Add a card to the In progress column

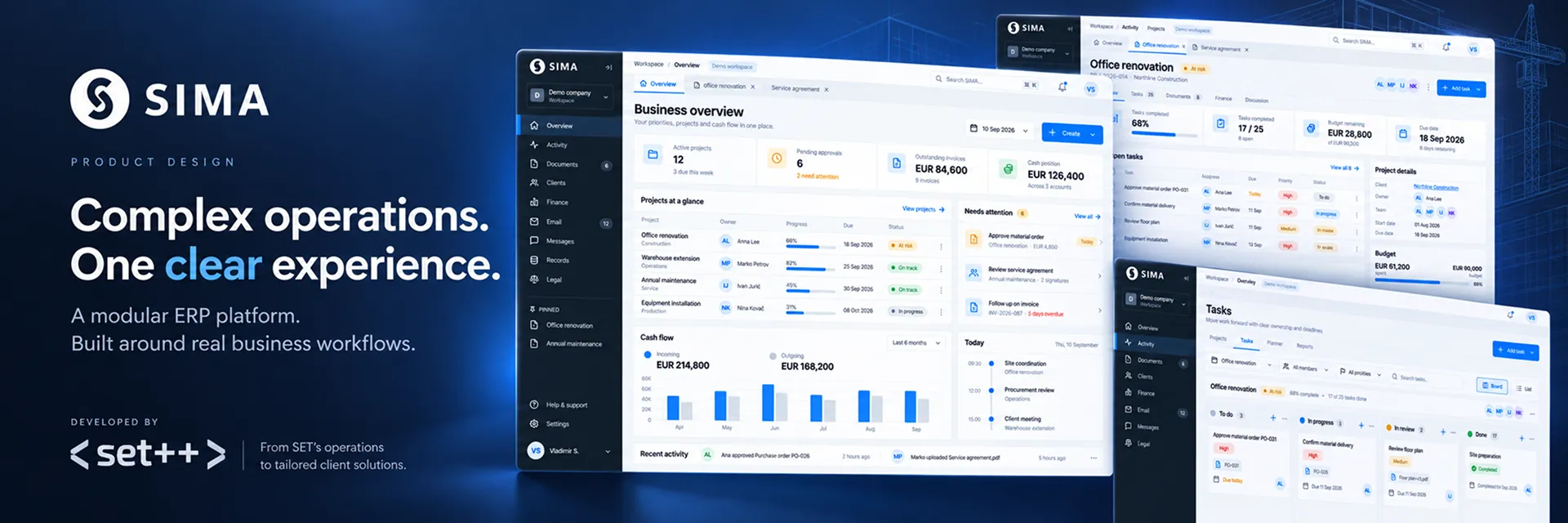[1361, 425]
